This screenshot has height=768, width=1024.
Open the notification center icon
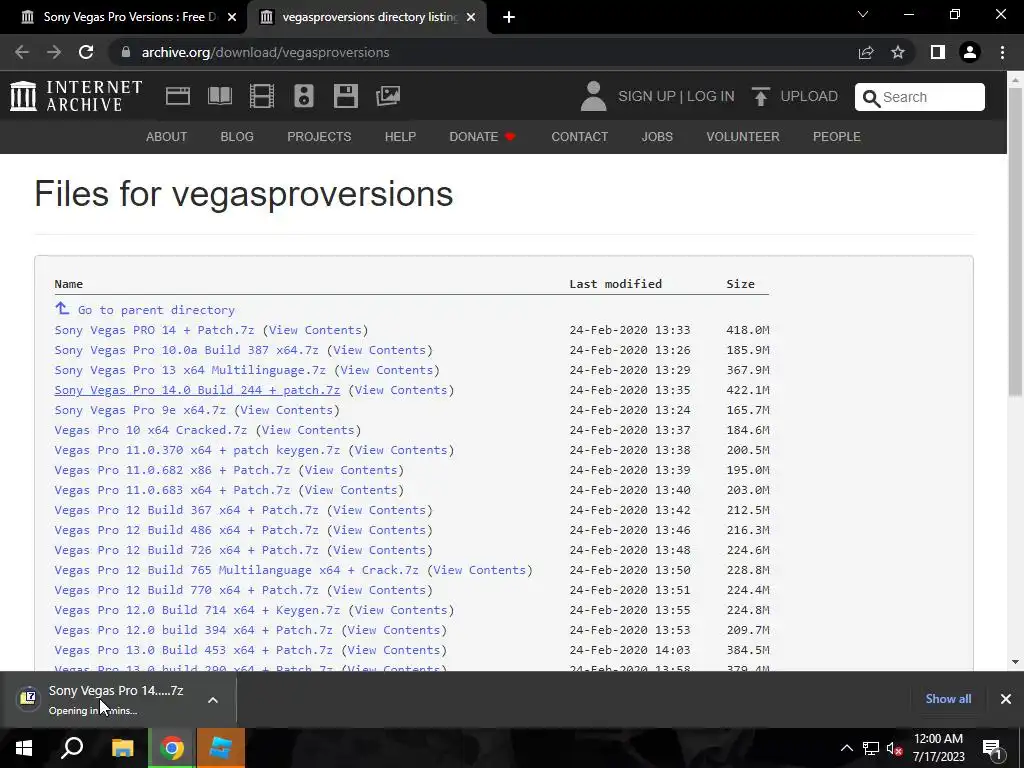click(x=992, y=748)
